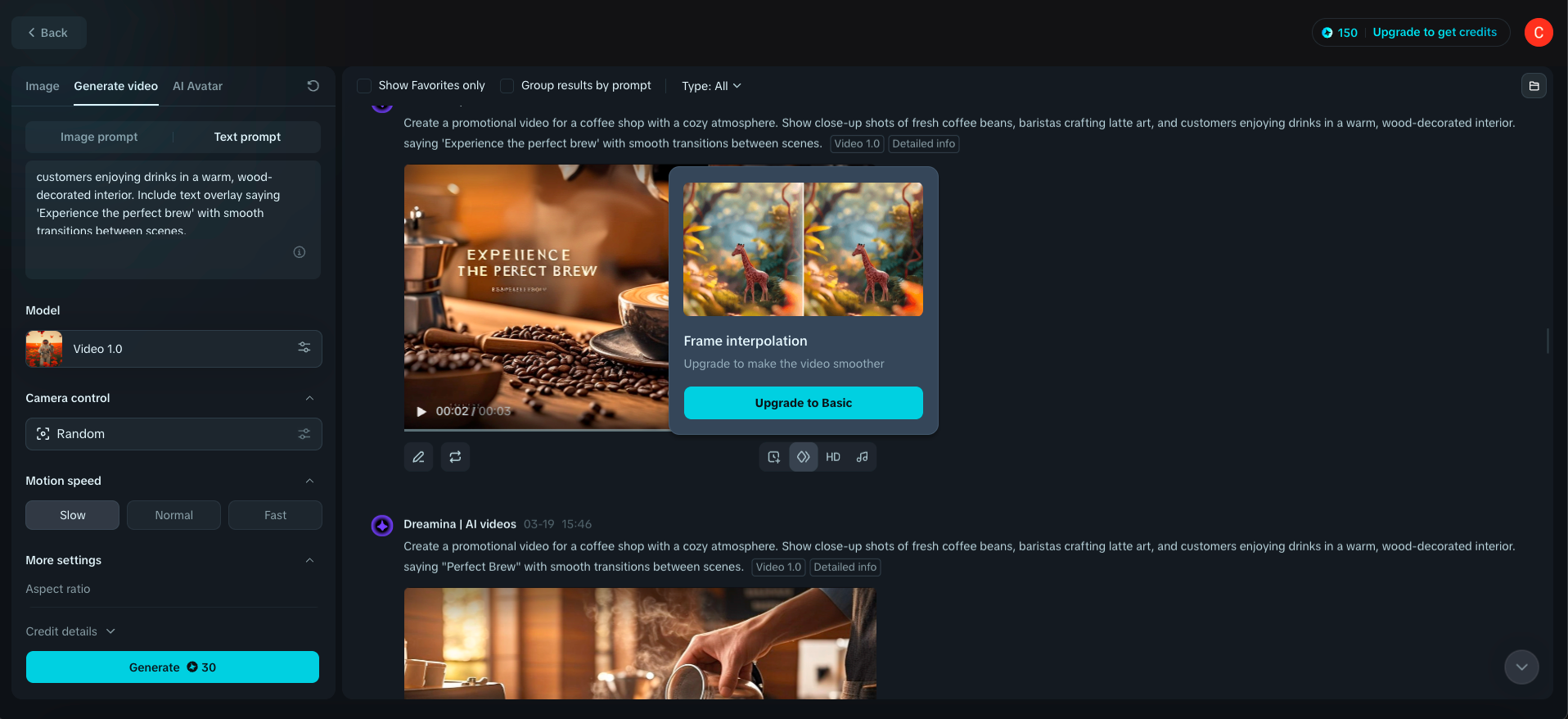Click the '00:02 / 00:03' video time

coord(473,411)
